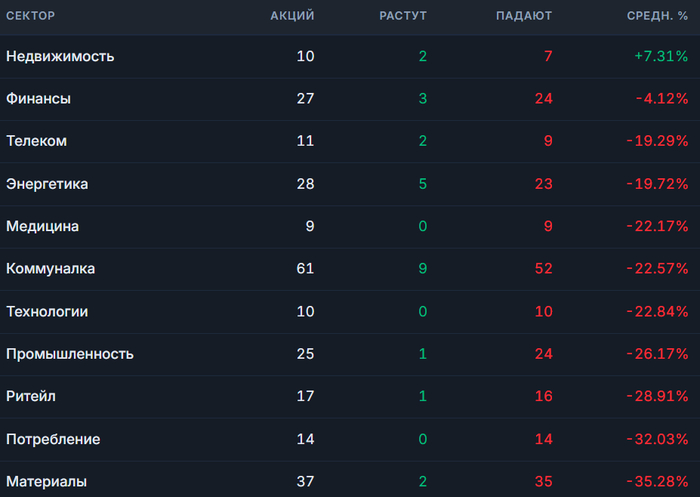This screenshot has height=497, width=700.
Task: Click the -22.57% average for Коммуналка
Action: [x=657, y=269]
